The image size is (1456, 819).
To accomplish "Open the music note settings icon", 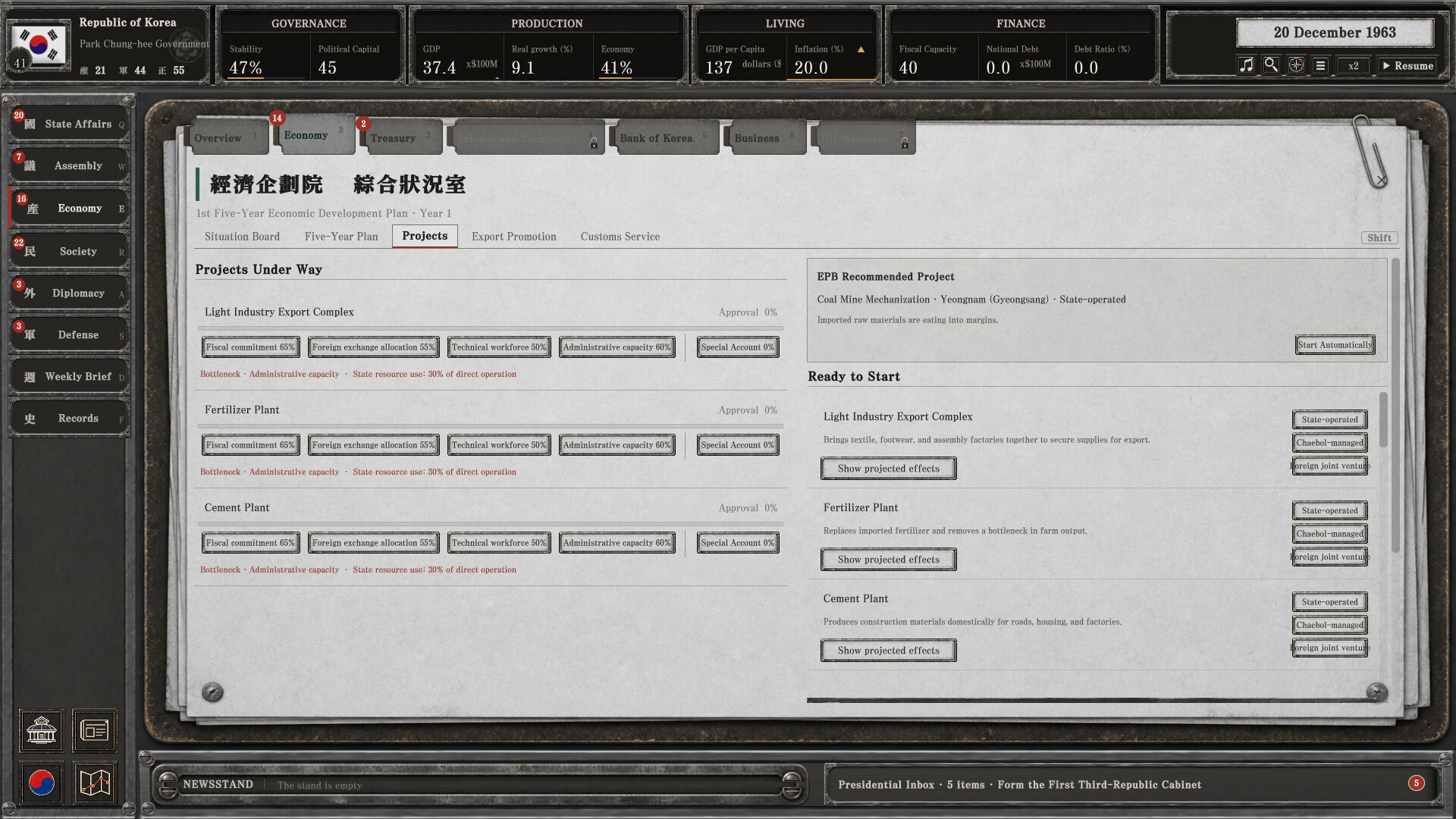I will [x=1246, y=65].
